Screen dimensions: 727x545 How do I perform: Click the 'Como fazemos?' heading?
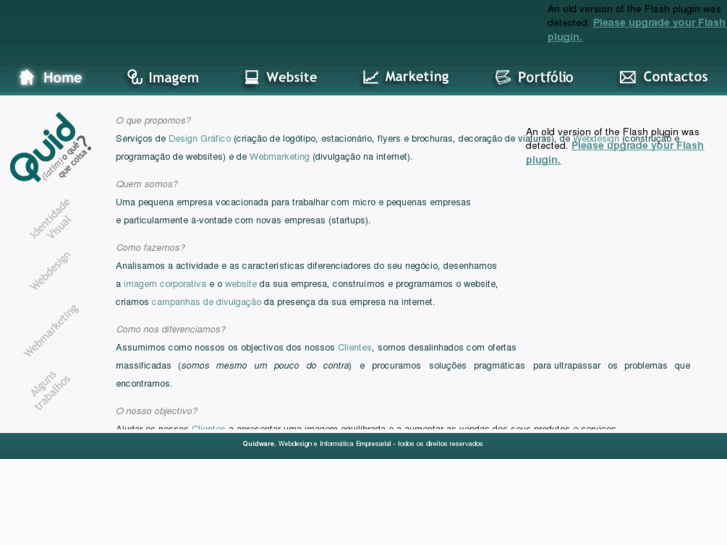click(x=150, y=248)
